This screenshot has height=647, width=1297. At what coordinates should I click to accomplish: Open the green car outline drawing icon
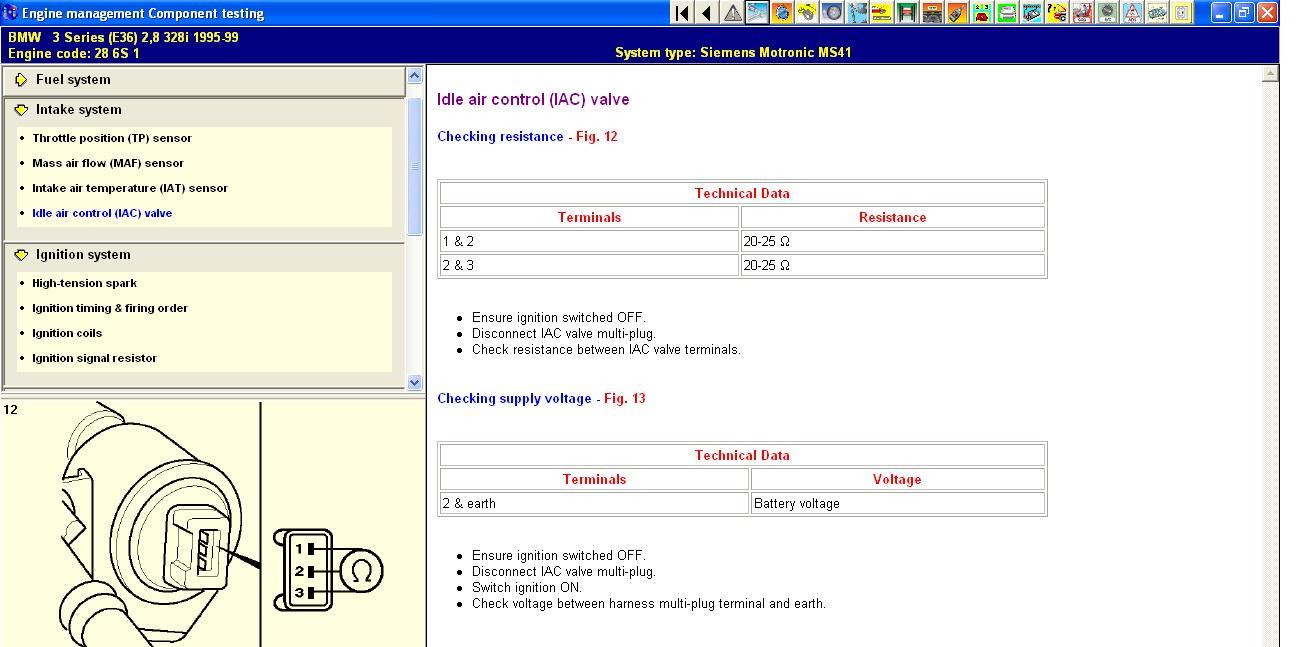click(1157, 13)
